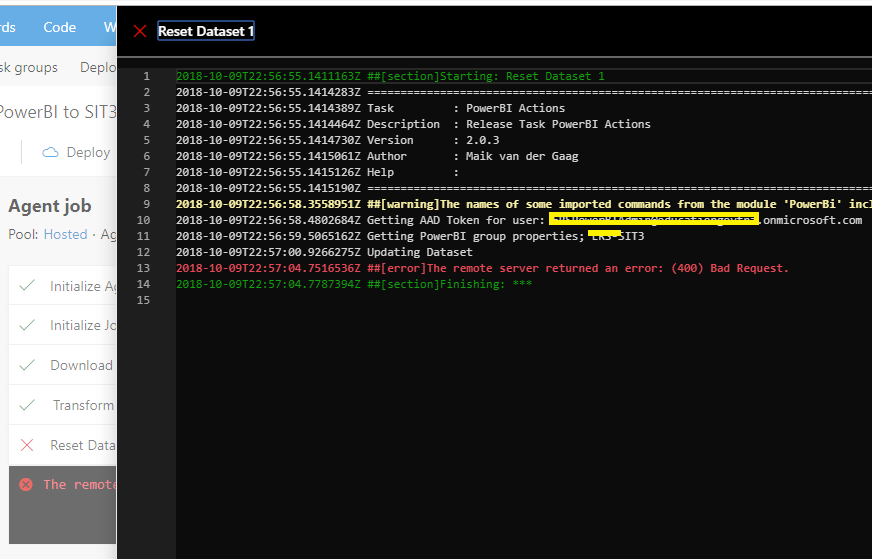Click the green check beside Transform
872x559 pixels.
click(x=27, y=405)
